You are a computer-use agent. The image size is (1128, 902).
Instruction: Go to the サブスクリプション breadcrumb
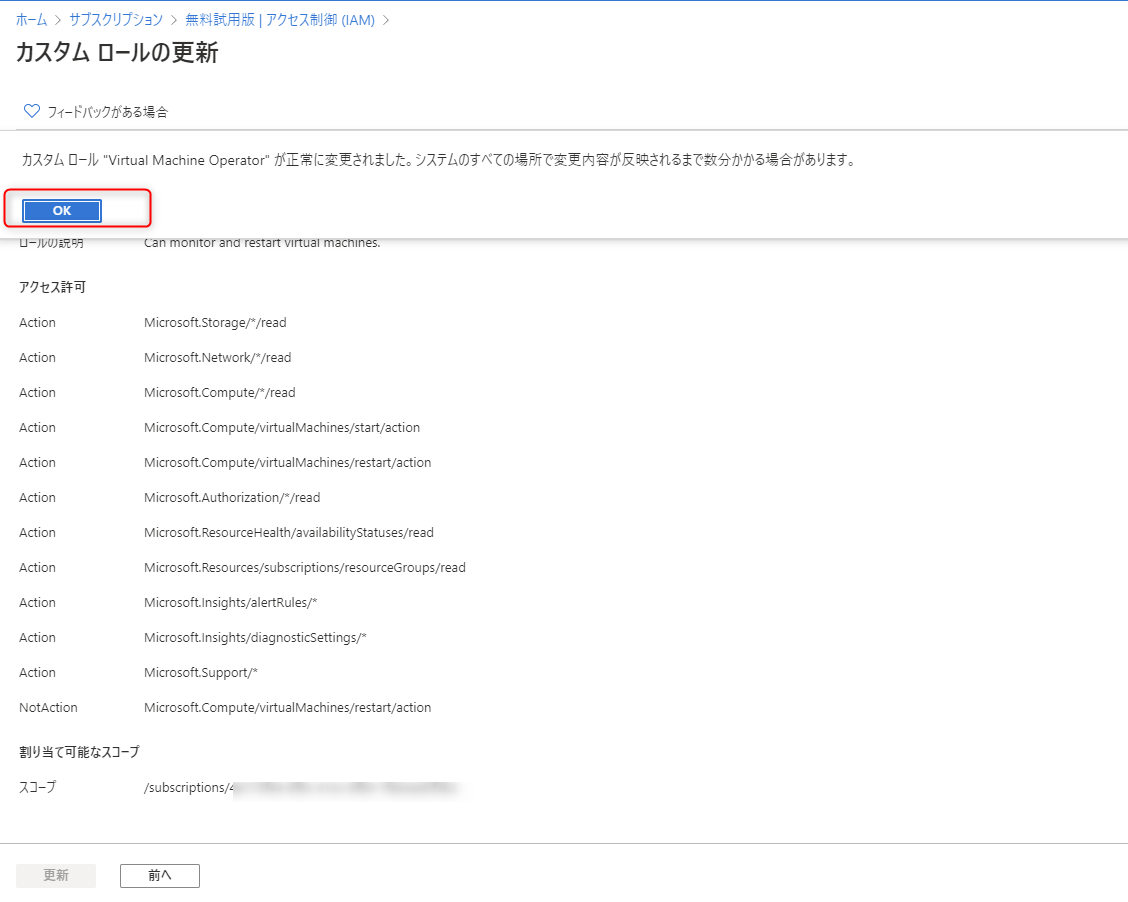[116, 20]
